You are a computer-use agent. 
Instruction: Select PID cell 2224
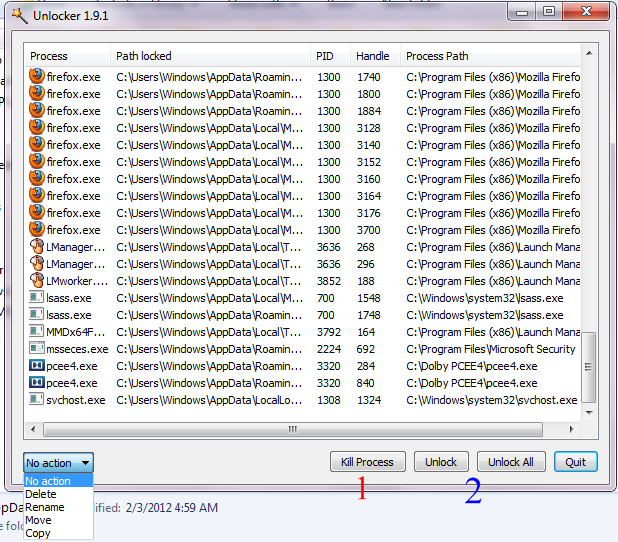(329, 349)
